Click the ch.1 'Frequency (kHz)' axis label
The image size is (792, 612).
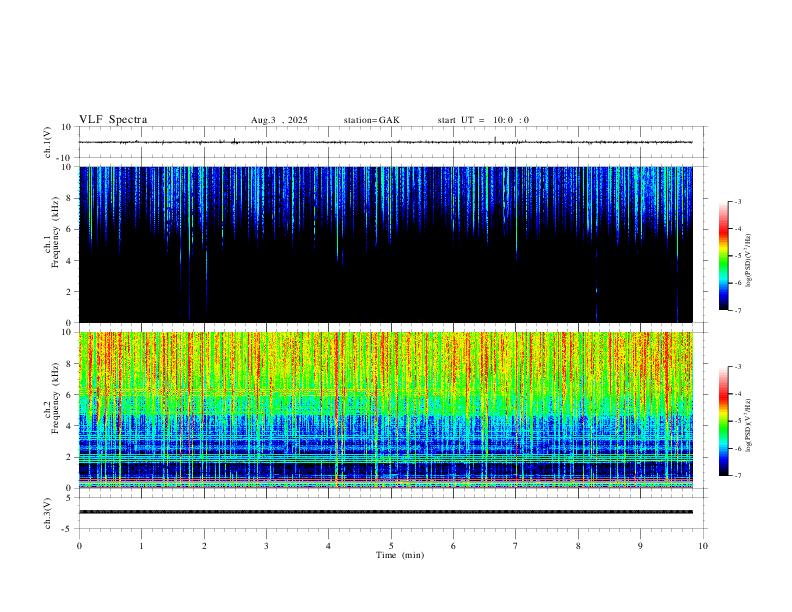tap(56, 232)
